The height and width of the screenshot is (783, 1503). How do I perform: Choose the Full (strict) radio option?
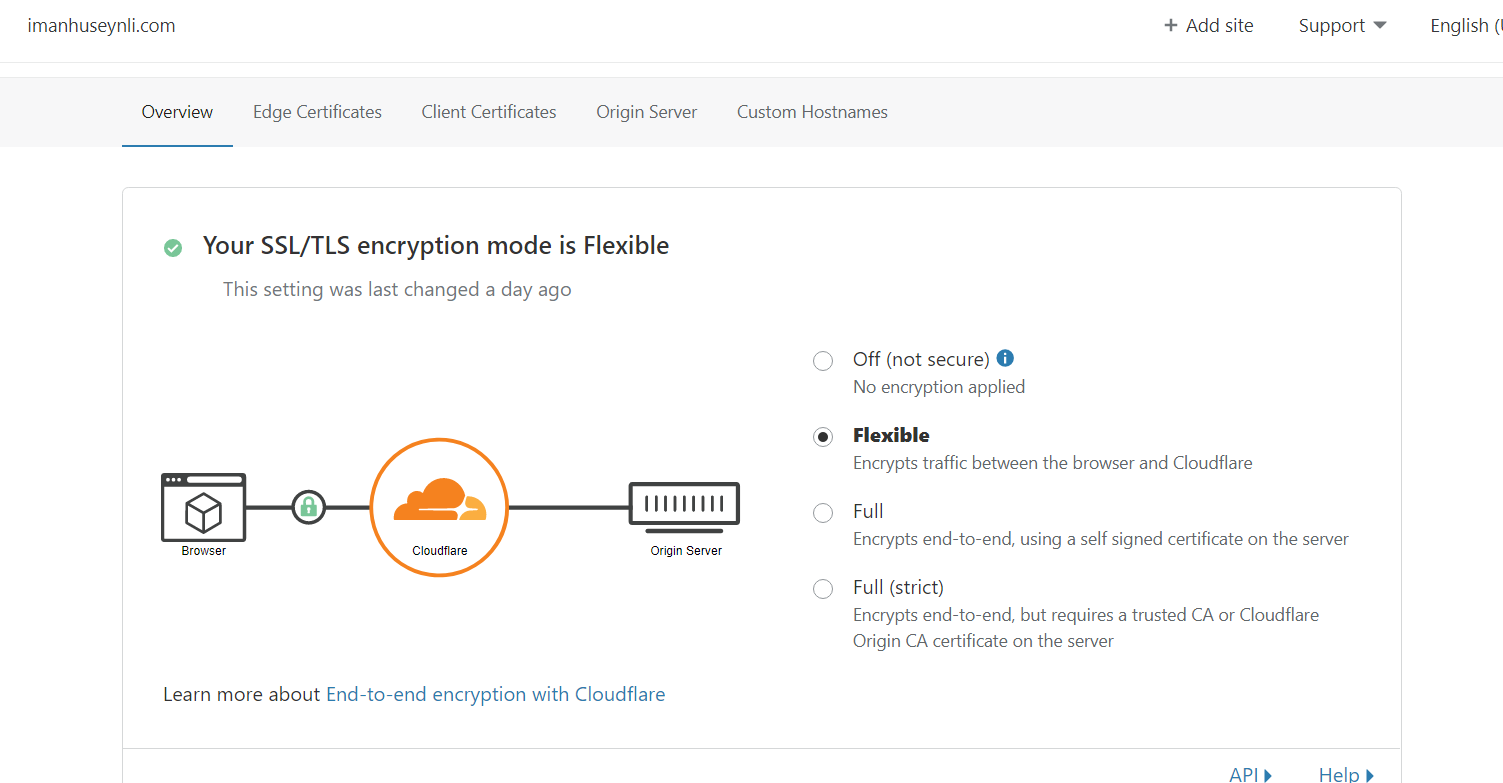[823, 589]
